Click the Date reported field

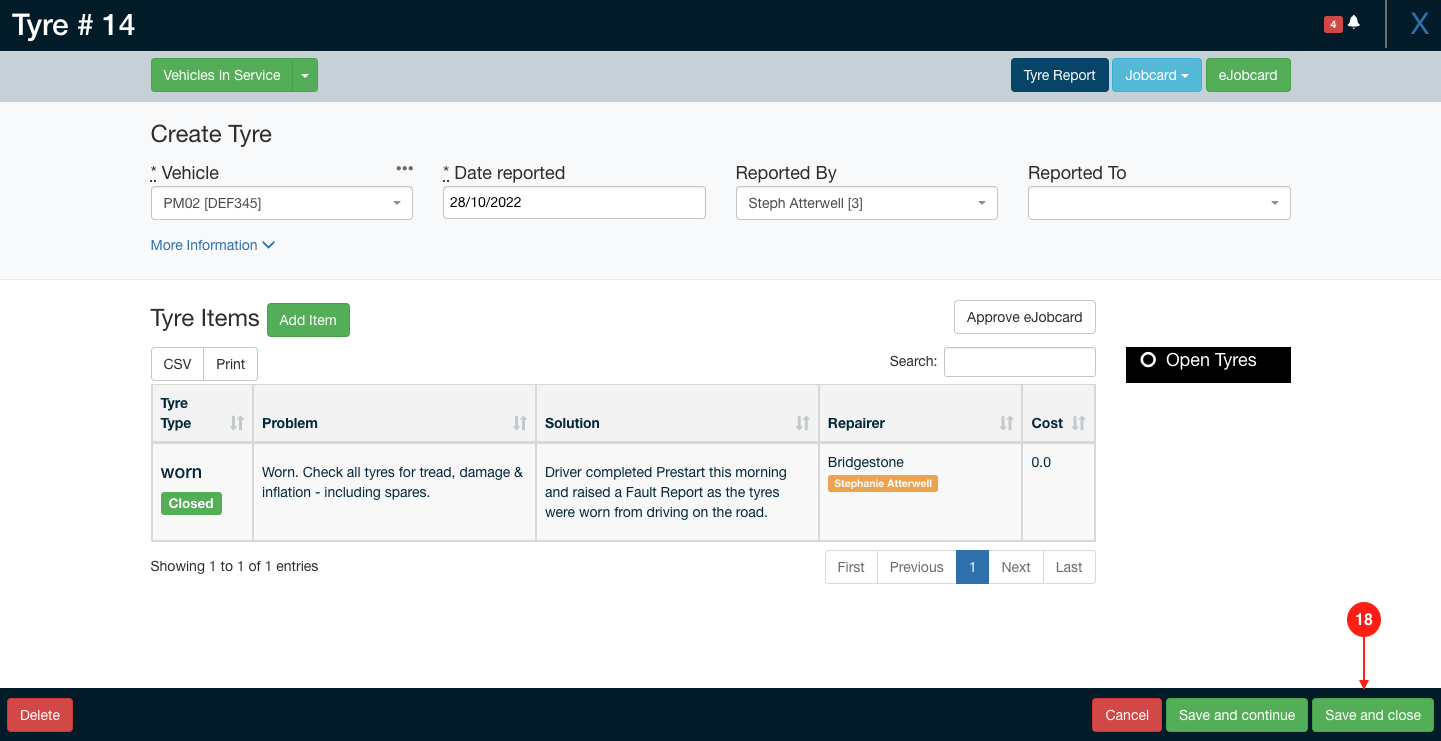coord(574,202)
